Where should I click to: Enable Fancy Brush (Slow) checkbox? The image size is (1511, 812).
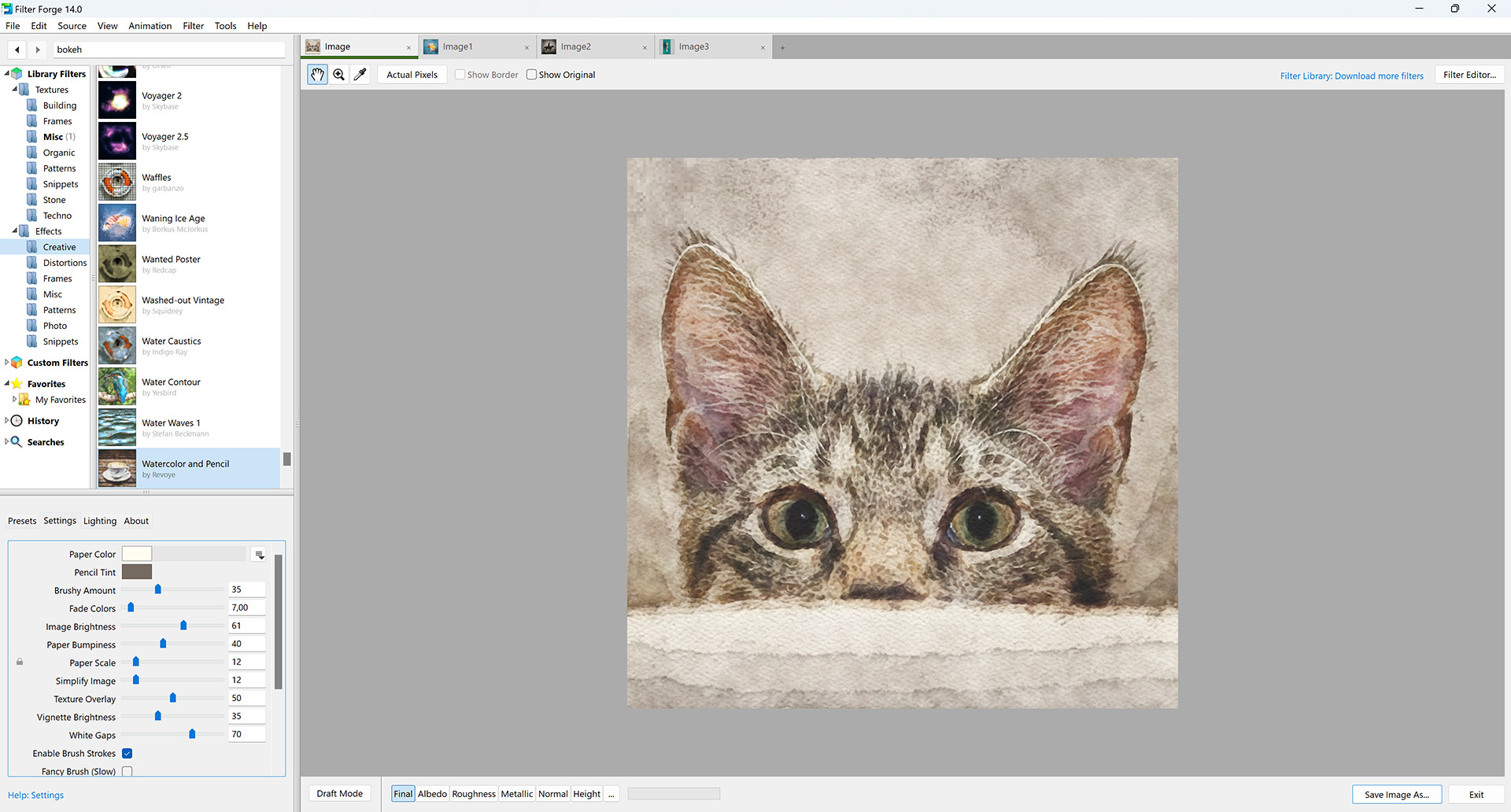[127, 772]
